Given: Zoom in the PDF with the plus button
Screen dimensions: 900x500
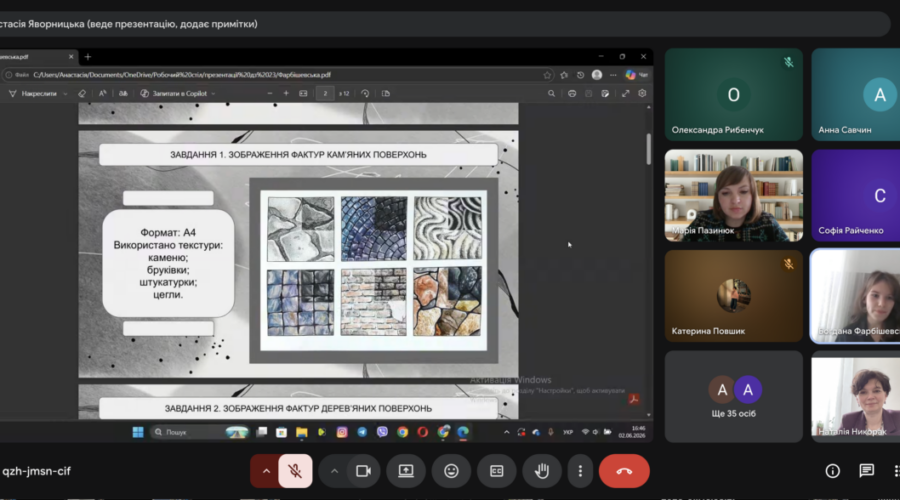Looking at the screenshot, I should point(286,94).
